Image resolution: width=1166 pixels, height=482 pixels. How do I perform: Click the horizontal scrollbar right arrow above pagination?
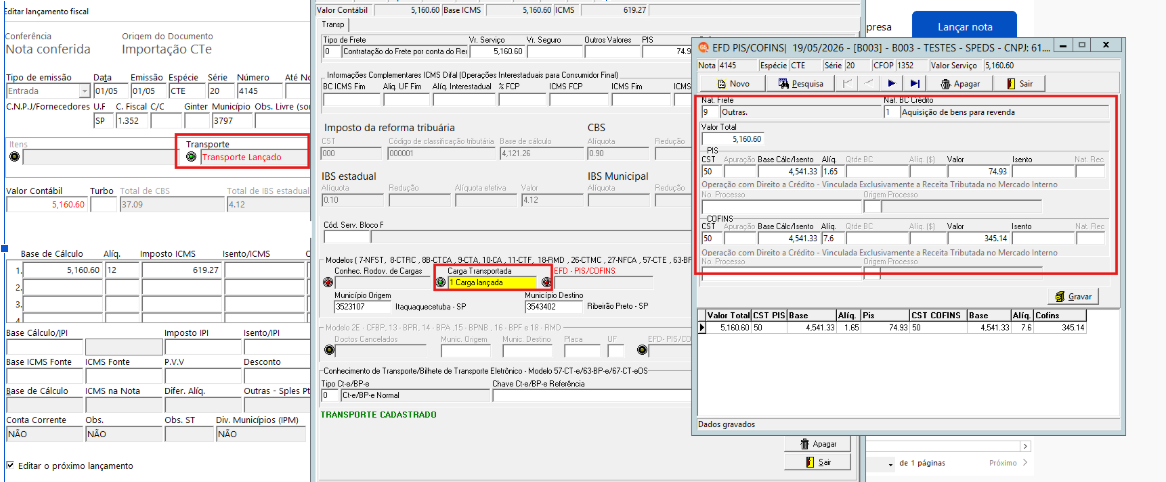click(x=1026, y=446)
